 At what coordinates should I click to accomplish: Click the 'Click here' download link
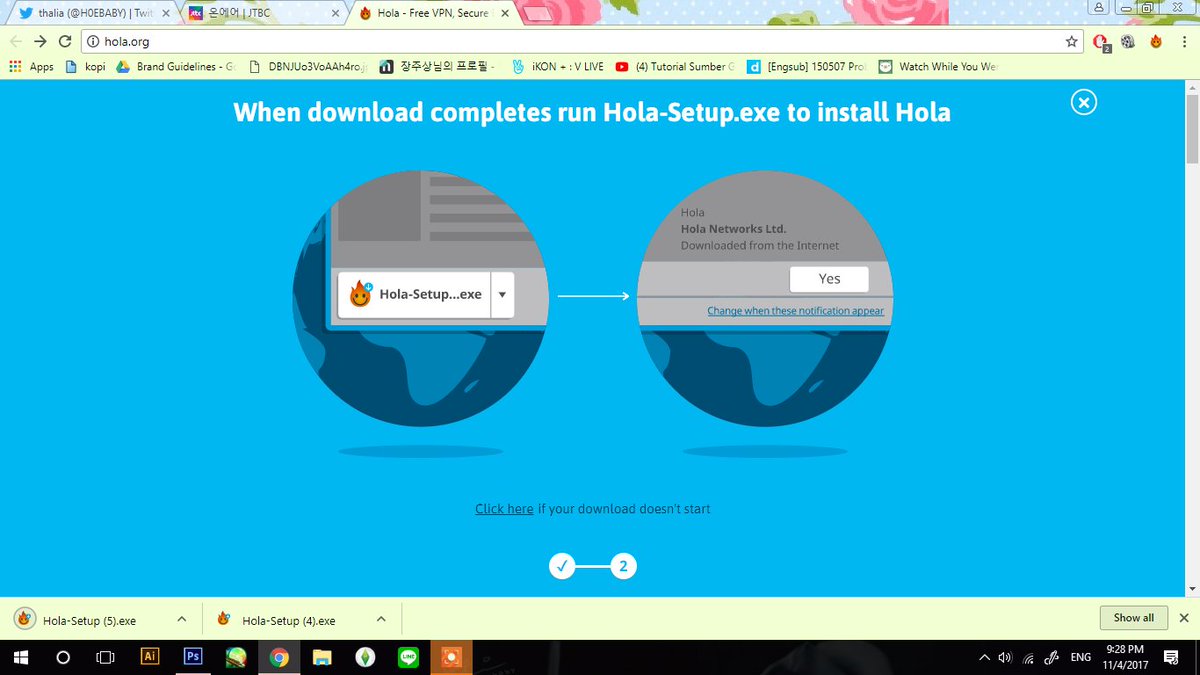coord(504,509)
